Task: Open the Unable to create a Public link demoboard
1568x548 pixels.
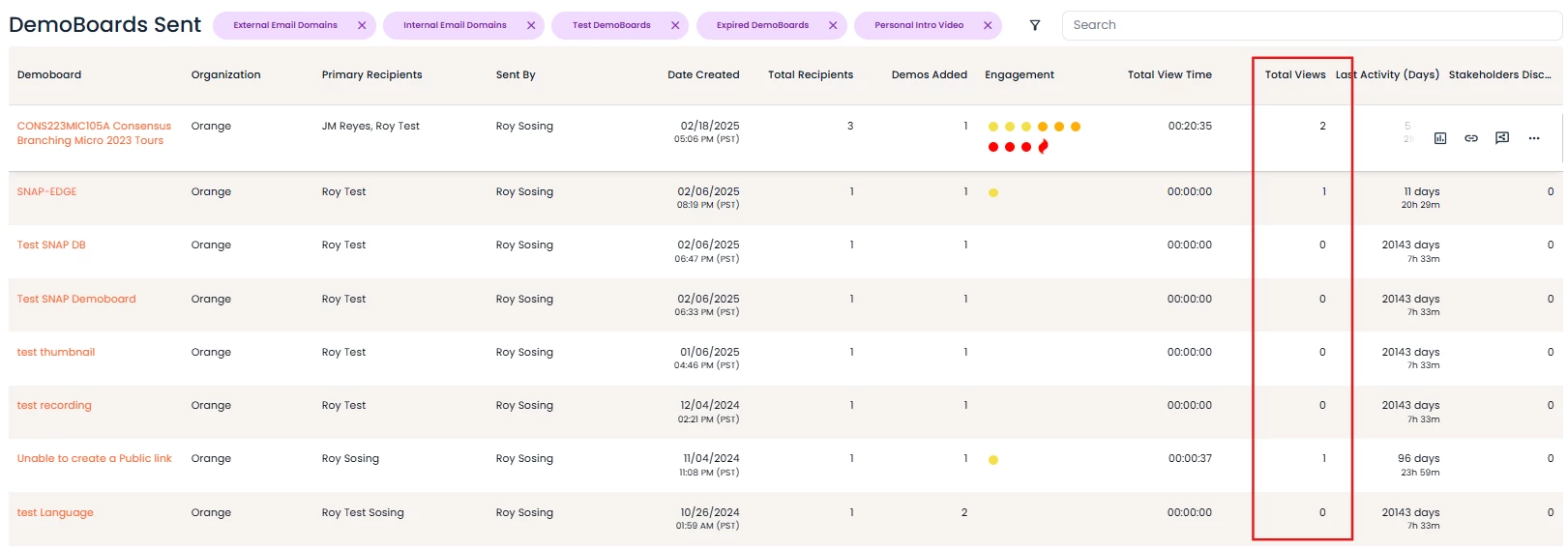Action: (94, 458)
